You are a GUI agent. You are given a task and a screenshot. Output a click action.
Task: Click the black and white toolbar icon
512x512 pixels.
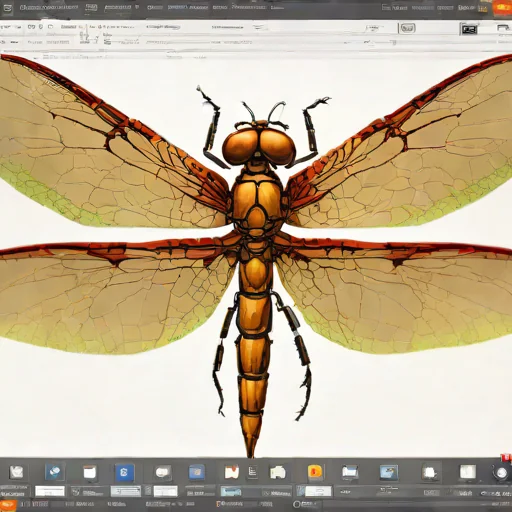point(469,29)
